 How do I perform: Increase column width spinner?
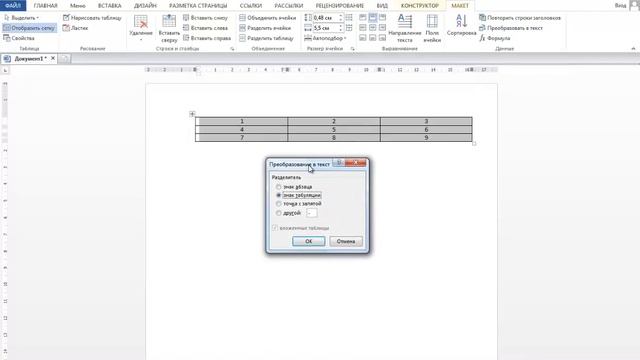[x=341, y=26]
